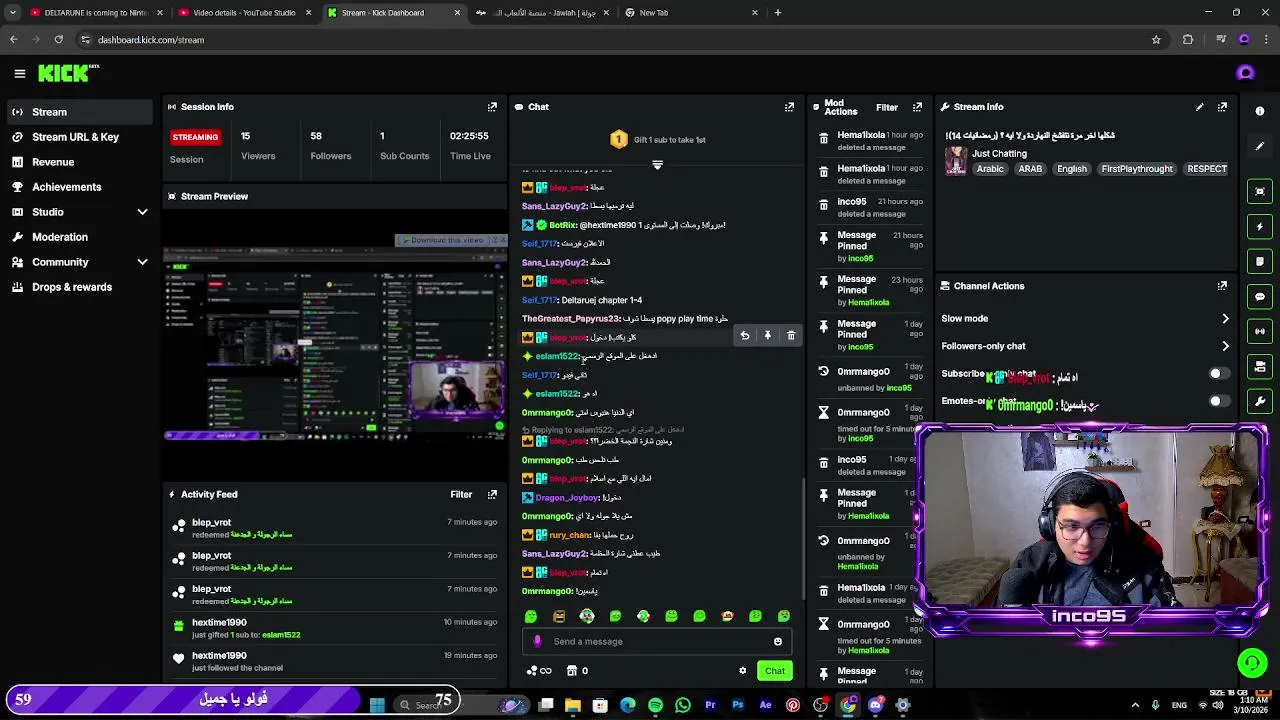Select the FirstPlaythrought stream tag
1280x720 pixels.
[1136, 169]
